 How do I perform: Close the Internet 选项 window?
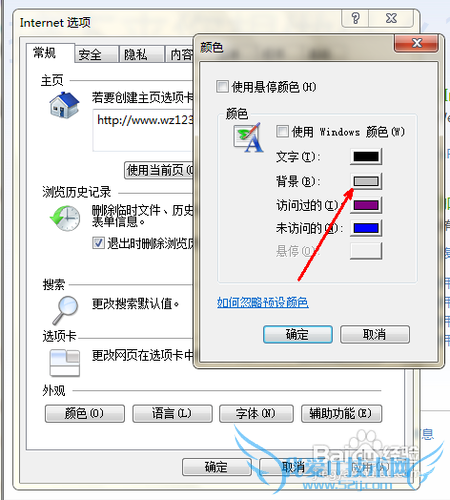pyautogui.click(x=391, y=18)
